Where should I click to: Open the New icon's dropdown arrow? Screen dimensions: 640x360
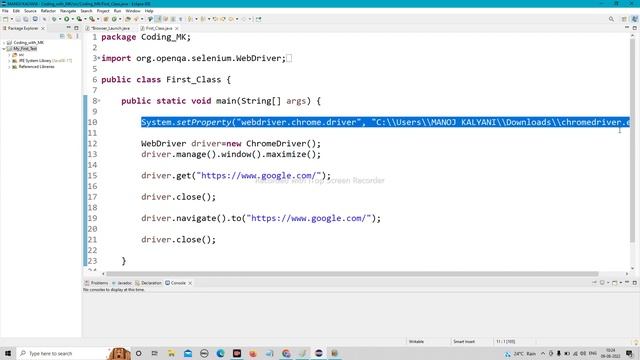click(12, 19)
